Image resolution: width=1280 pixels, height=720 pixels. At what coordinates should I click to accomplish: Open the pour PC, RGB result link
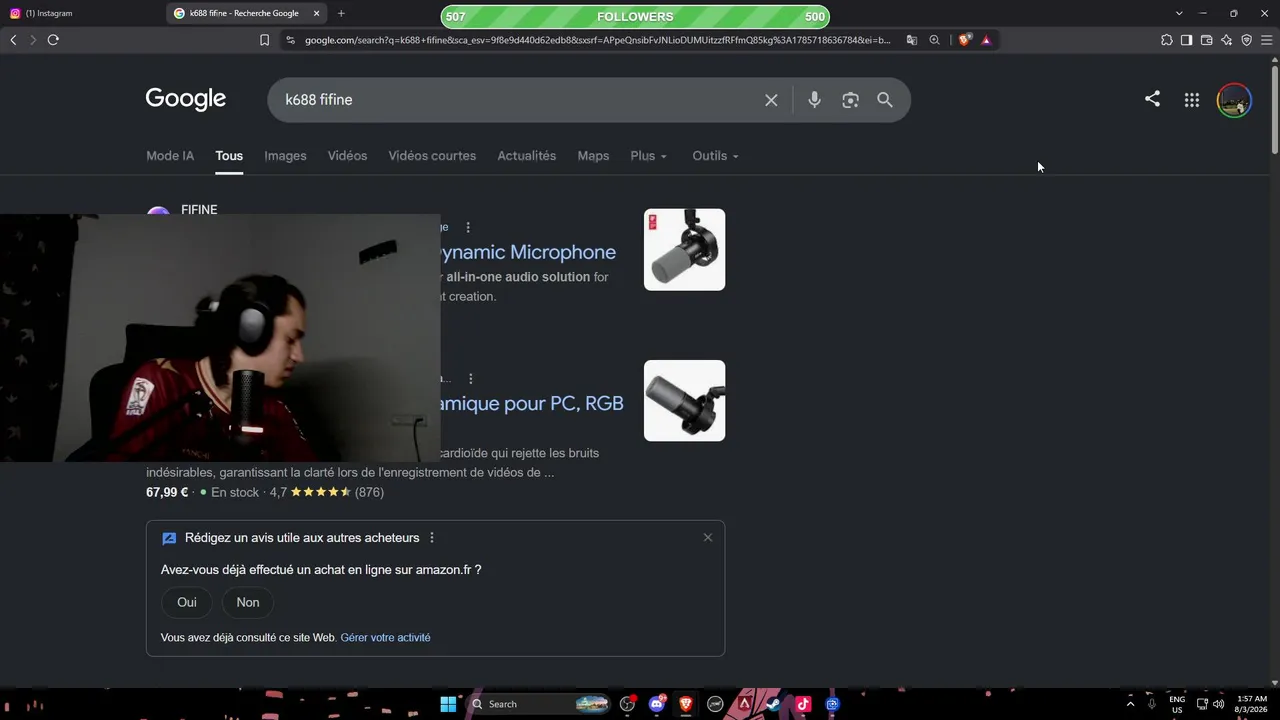[x=532, y=403]
